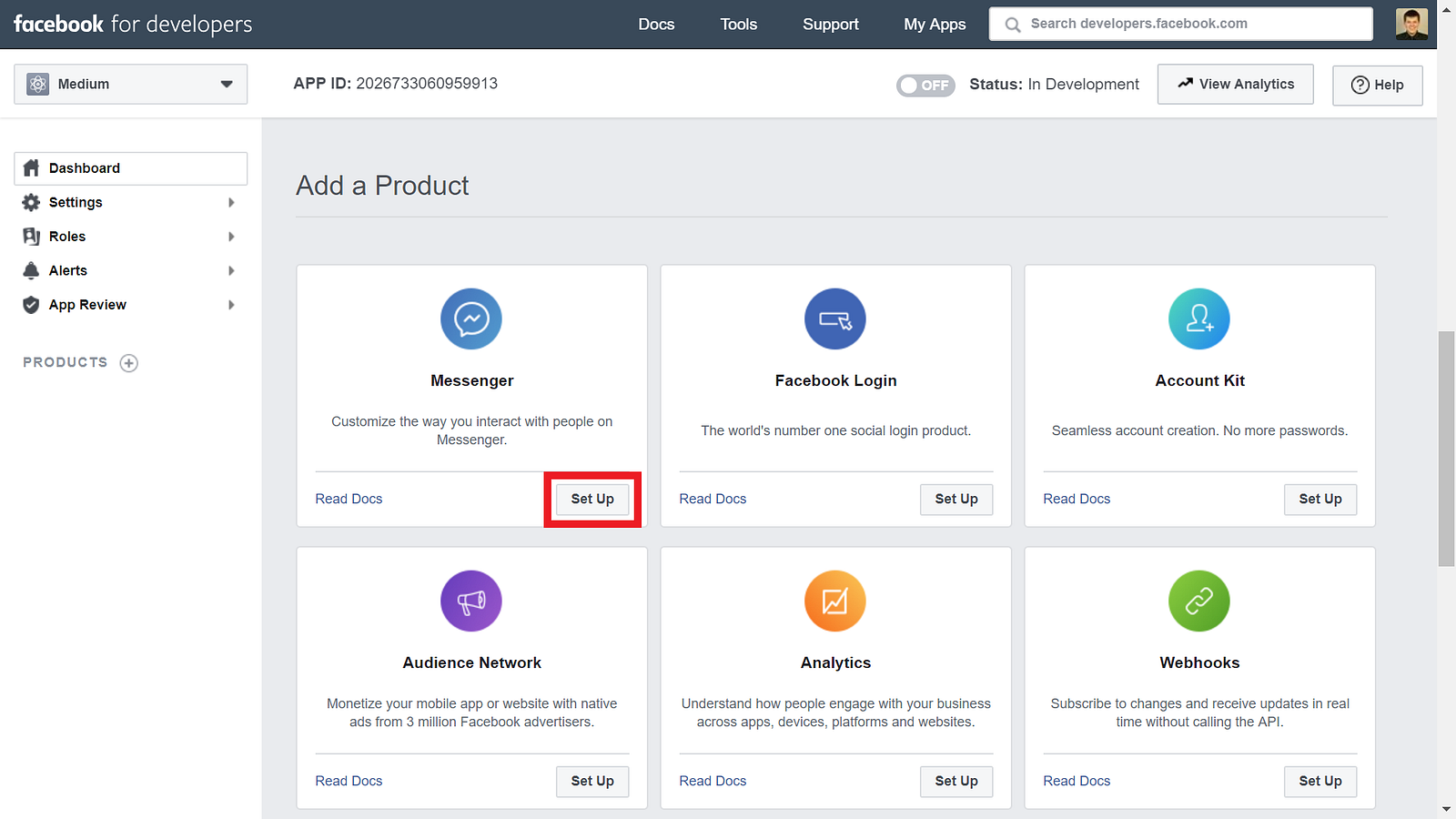Set up Audience Network

click(592, 781)
